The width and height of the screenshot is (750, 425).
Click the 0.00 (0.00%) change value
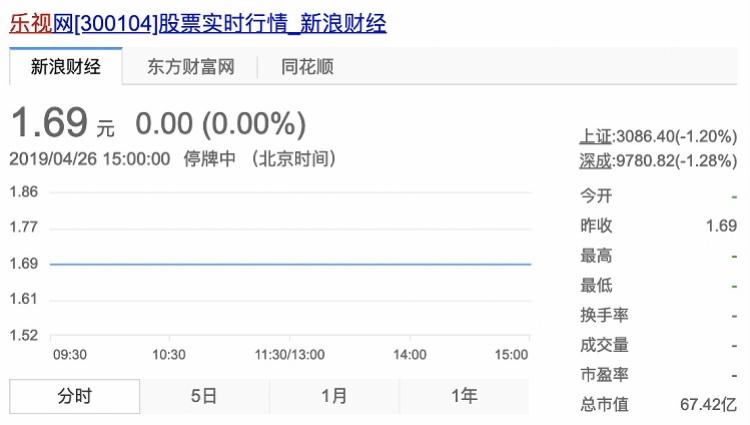(221, 124)
